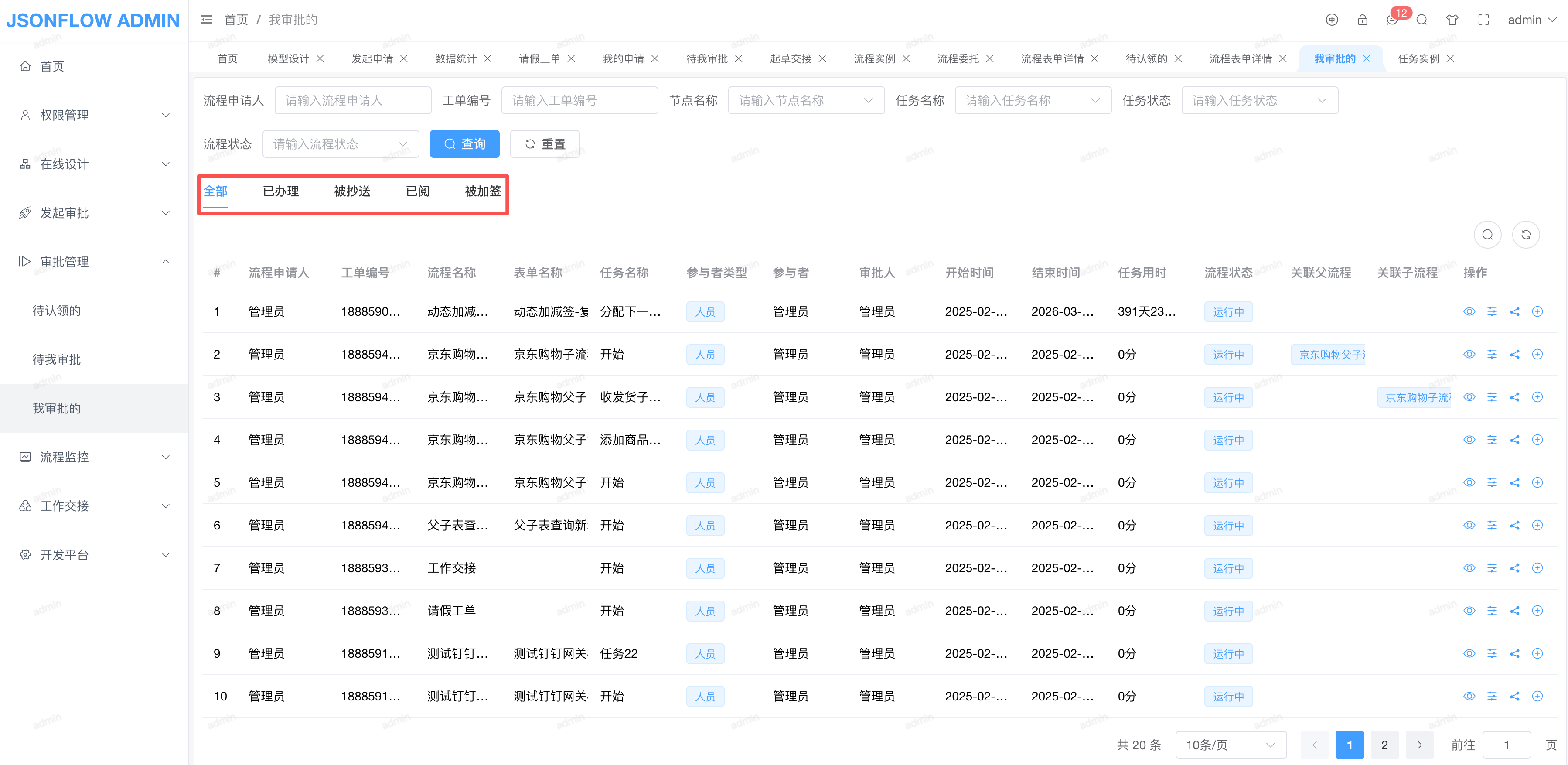Click the 工单编号 input field
This screenshot has height=765, width=1568.
coord(579,100)
